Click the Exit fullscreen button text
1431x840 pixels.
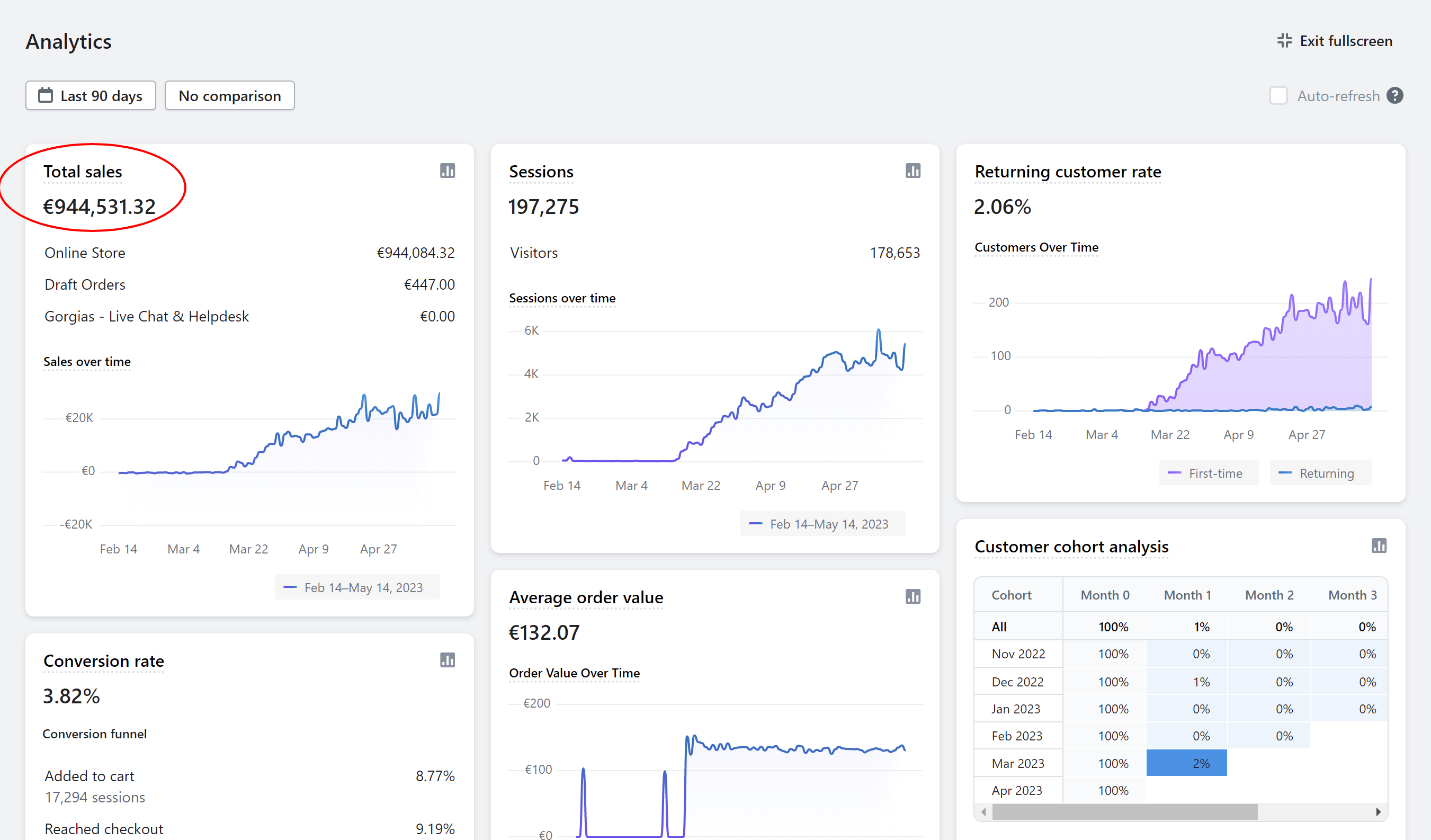tap(1345, 41)
